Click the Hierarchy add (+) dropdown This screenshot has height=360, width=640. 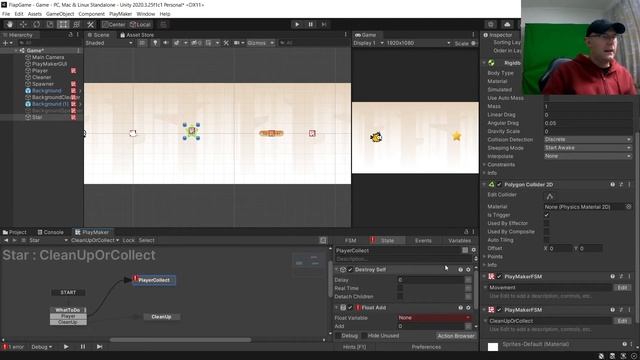[x=7, y=43]
